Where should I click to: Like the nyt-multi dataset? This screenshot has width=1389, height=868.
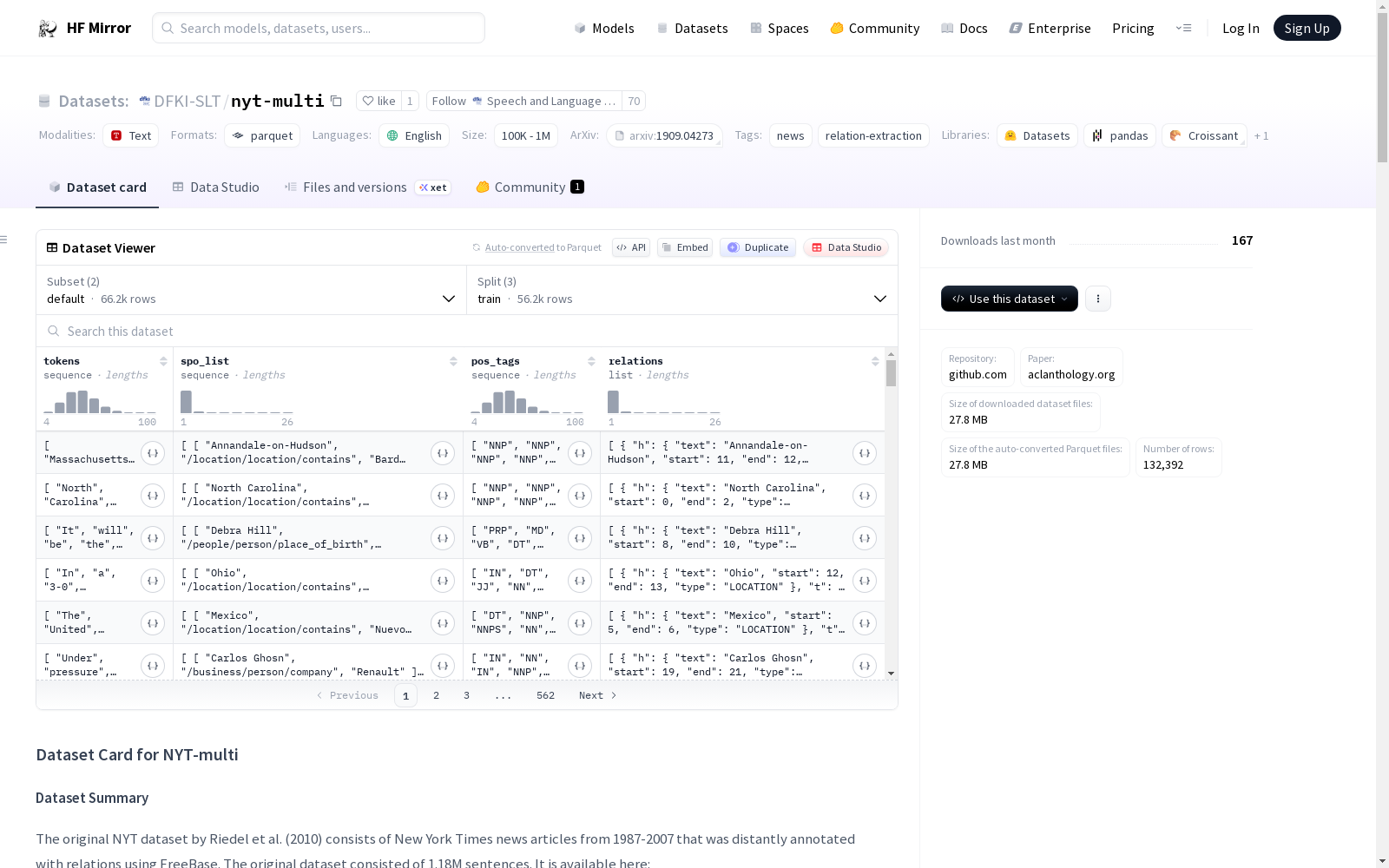click(379, 101)
